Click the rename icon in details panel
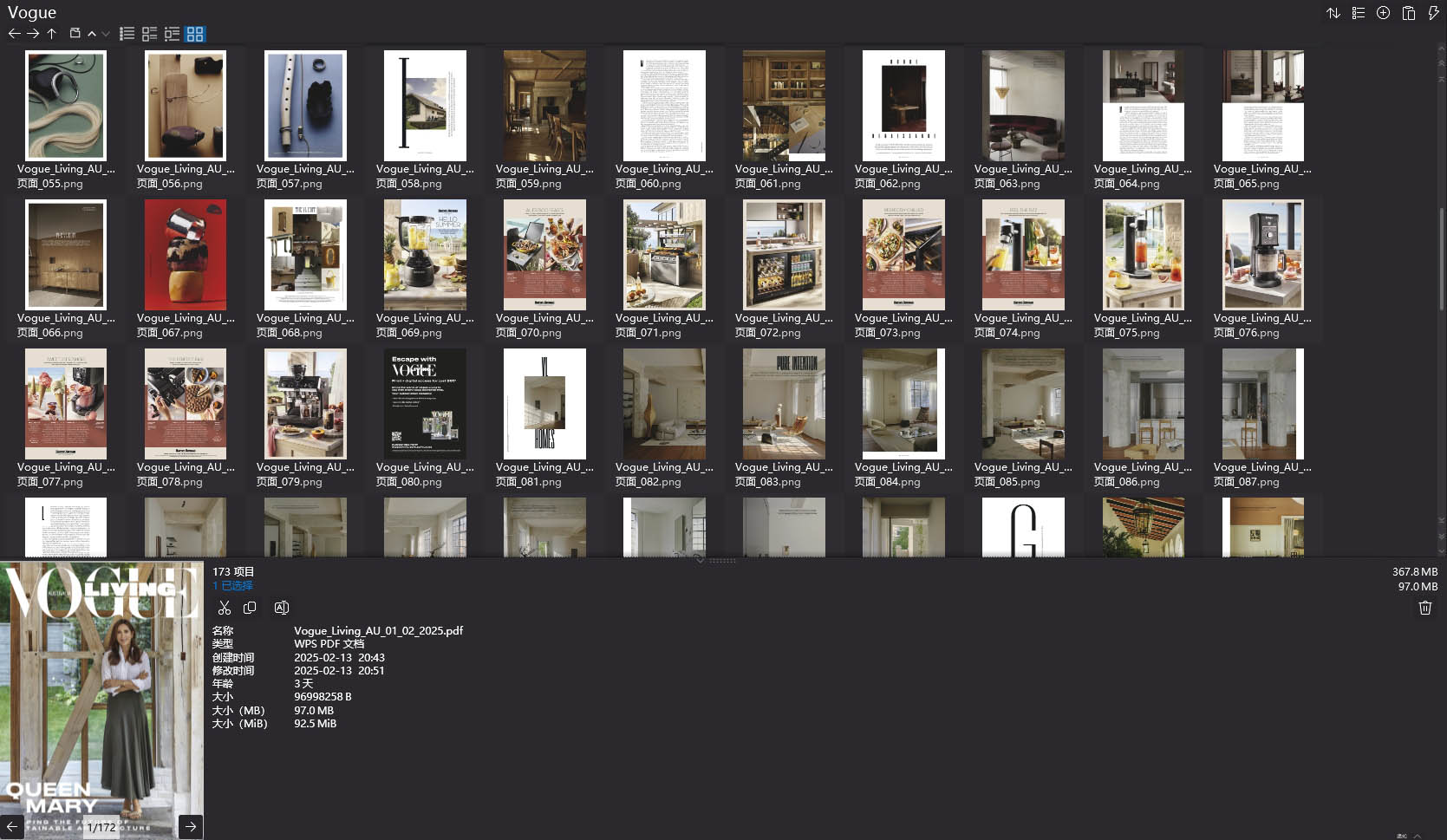The height and width of the screenshot is (840, 1447). [281, 608]
